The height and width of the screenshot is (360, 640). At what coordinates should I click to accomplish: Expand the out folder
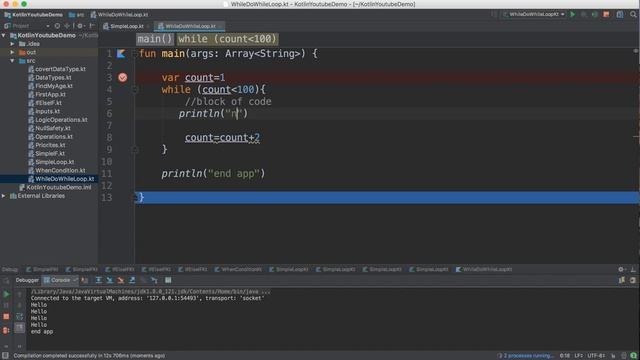[12, 52]
